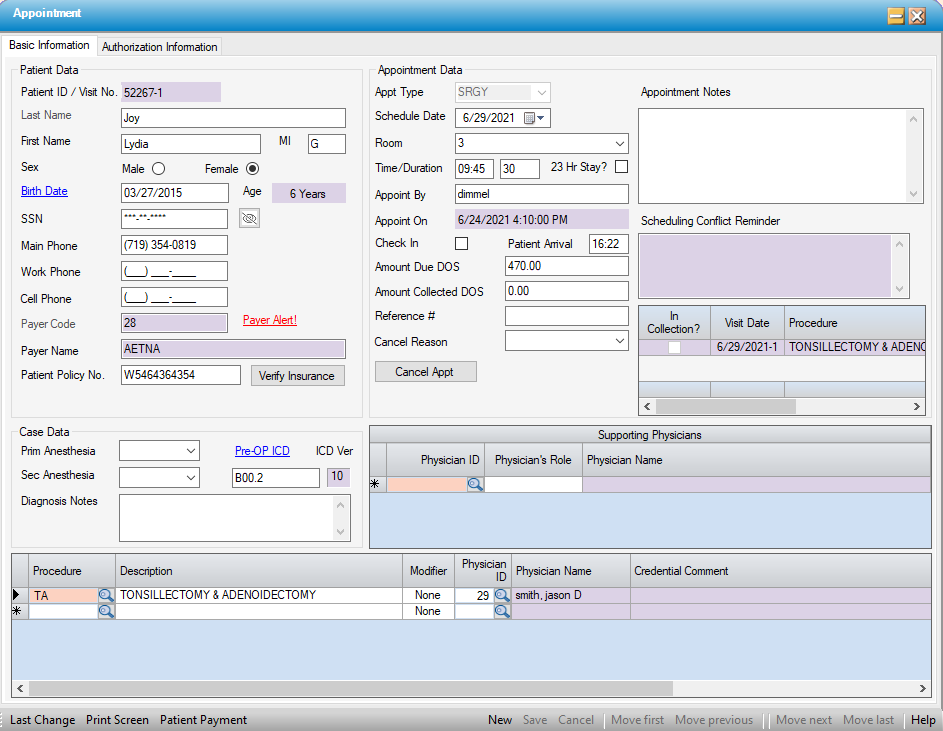The height and width of the screenshot is (731, 943).
Task: Switch to Authorization Information tab
Action: [159, 47]
